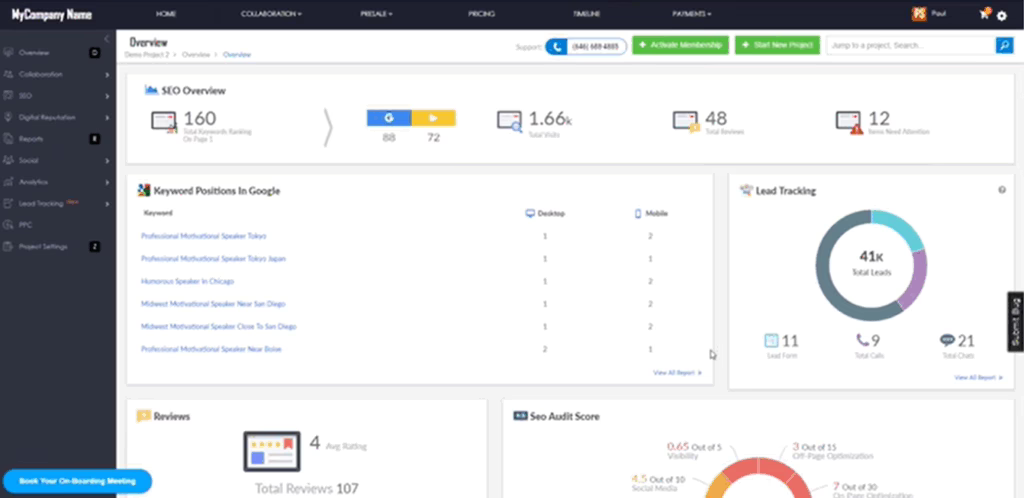Open the Pricing menu item
1024x498 pixels.
tap(481, 14)
